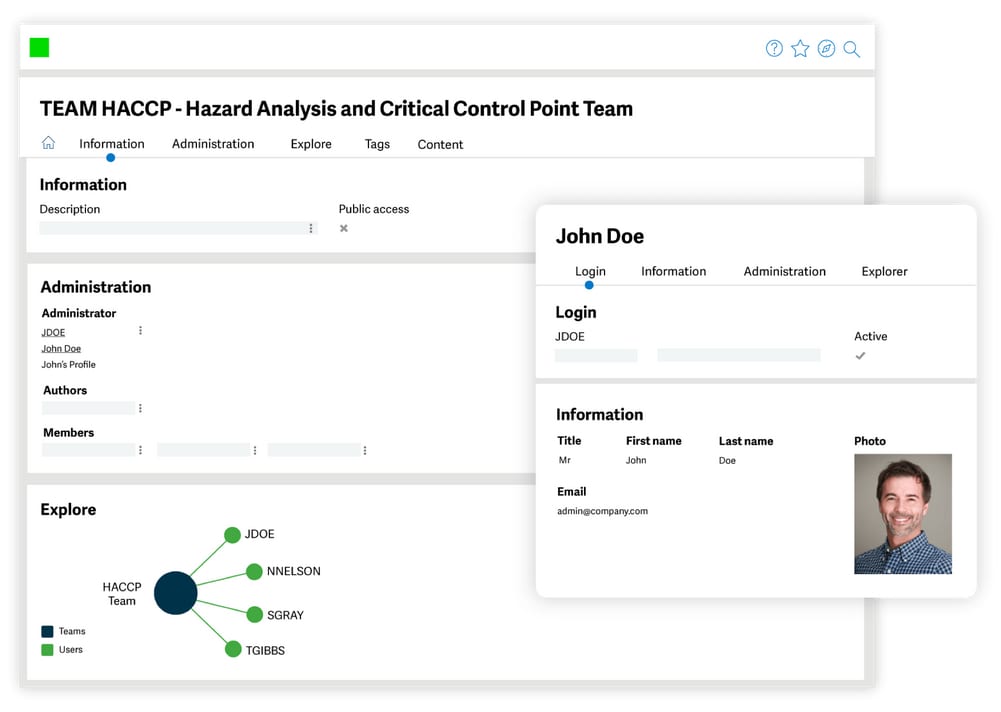Open the Content tab
1001x712 pixels.
tap(440, 144)
